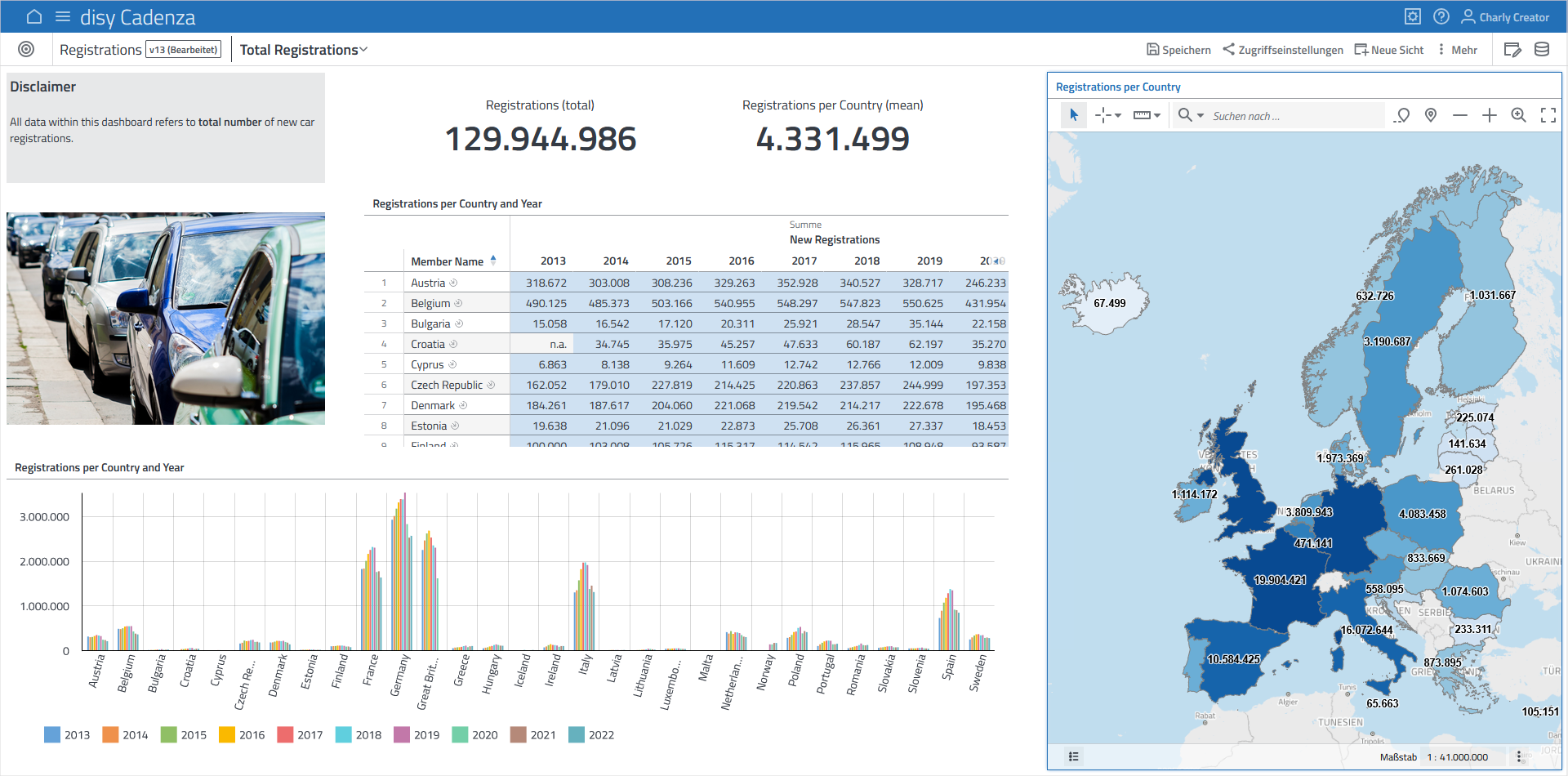
Task: Click the home icon in header
Action: [x=34, y=17]
